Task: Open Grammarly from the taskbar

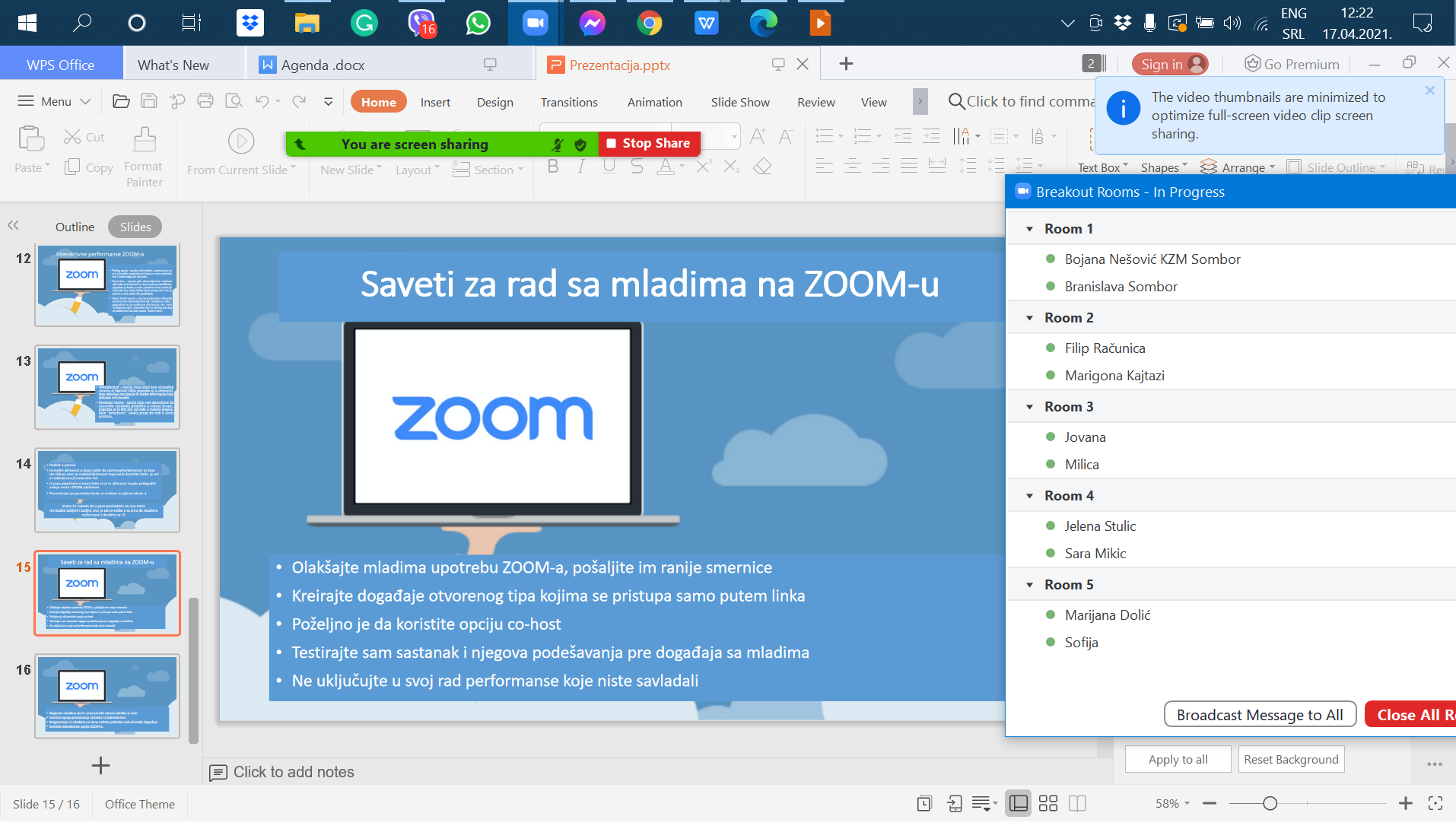Action: (x=364, y=23)
